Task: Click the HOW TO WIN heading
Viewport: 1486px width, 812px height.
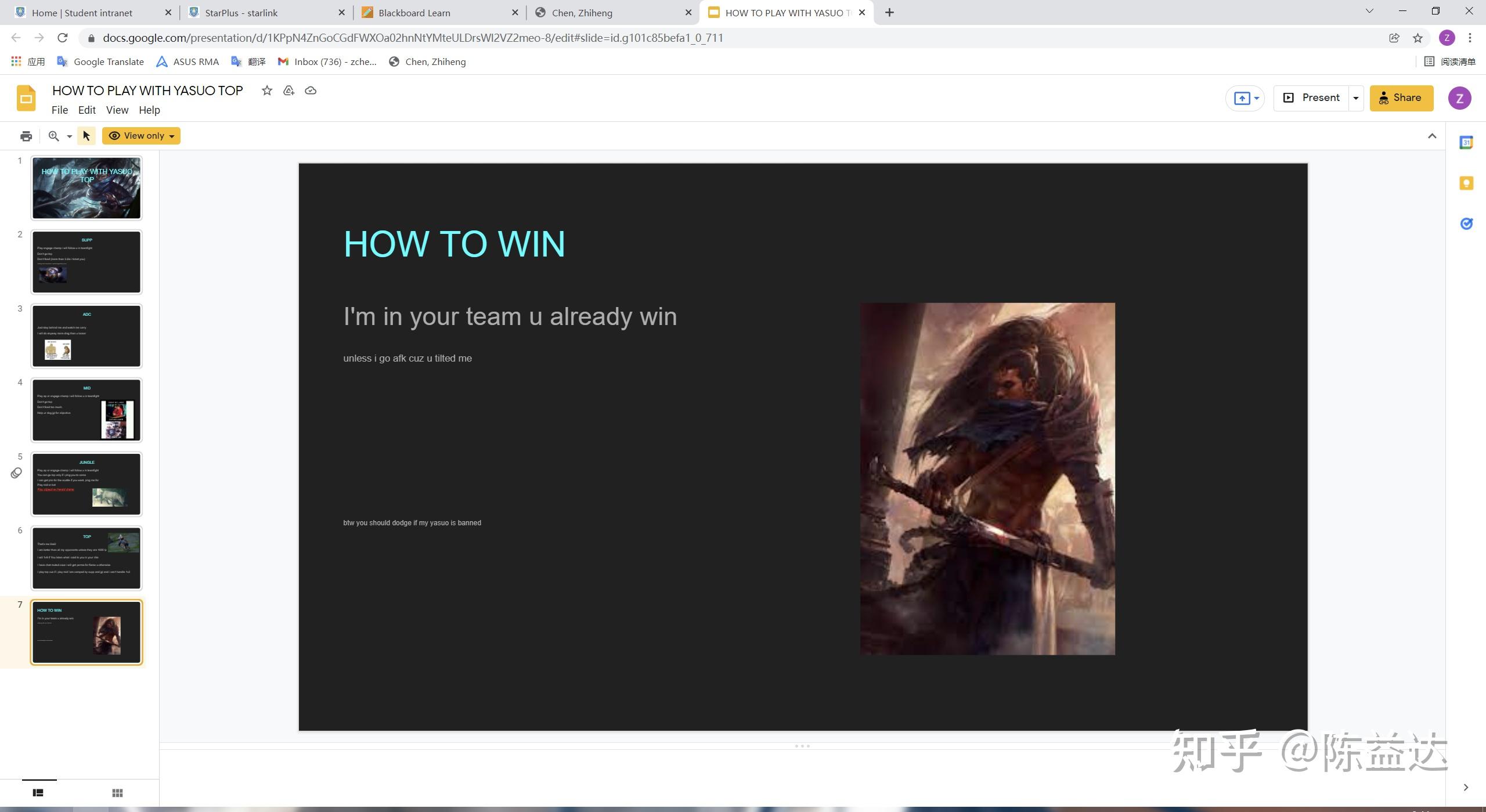Action: (454, 244)
